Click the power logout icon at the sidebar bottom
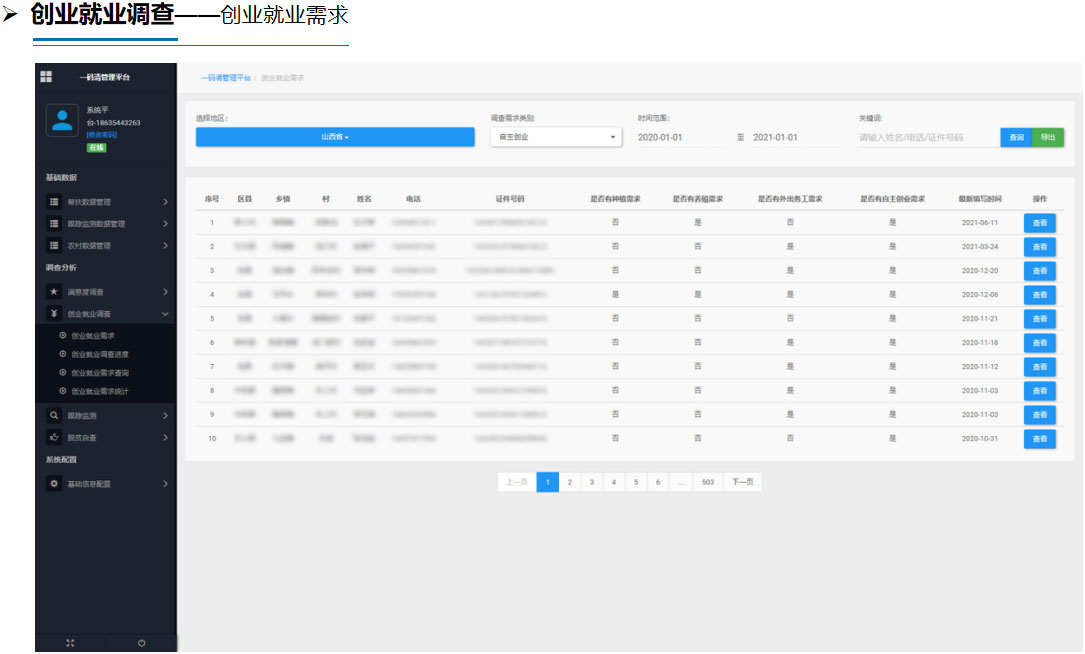 [x=141, y=643]
